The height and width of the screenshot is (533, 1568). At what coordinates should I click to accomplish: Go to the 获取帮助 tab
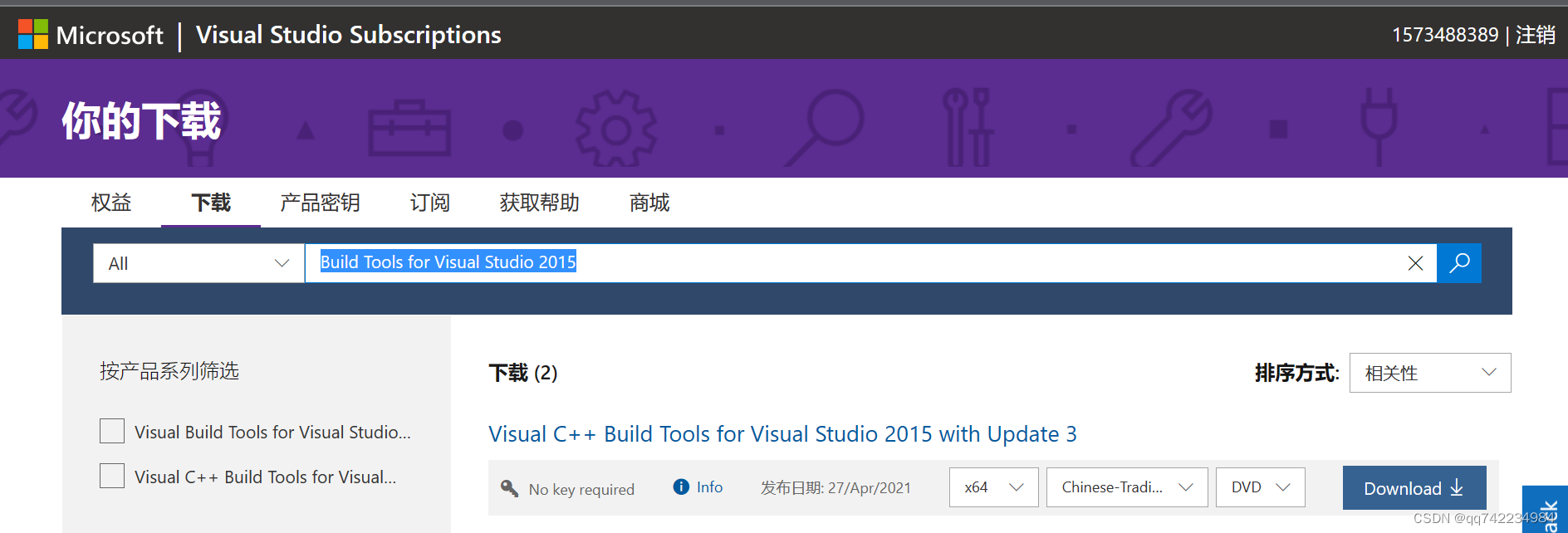(539, 203)
